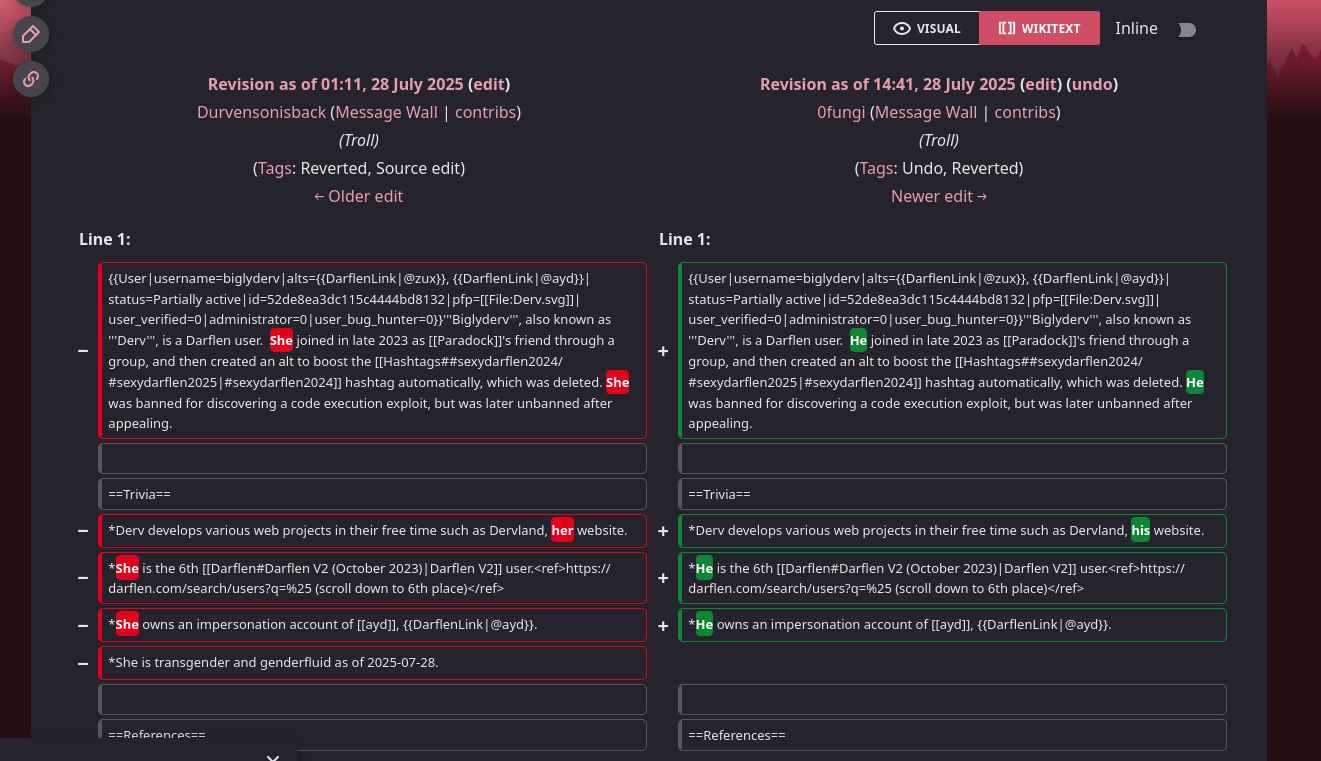Image resolution: width=1321 pixels, height=761 pixels.
Task: Click the right 'Line 1:' heading
Action: pos(685,239)
